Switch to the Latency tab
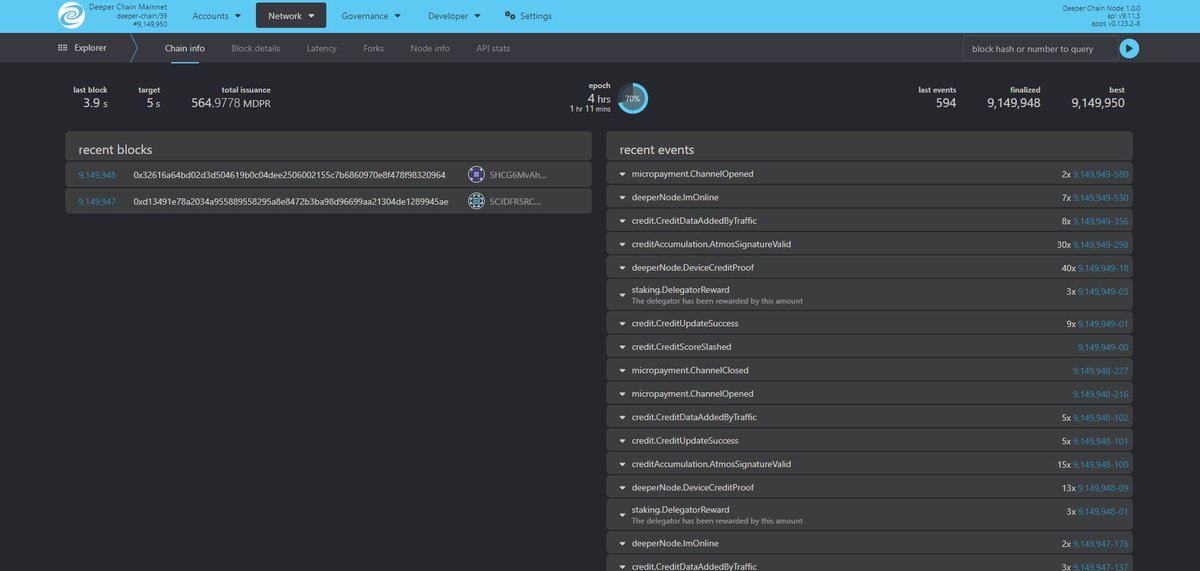 coord(322,48)
